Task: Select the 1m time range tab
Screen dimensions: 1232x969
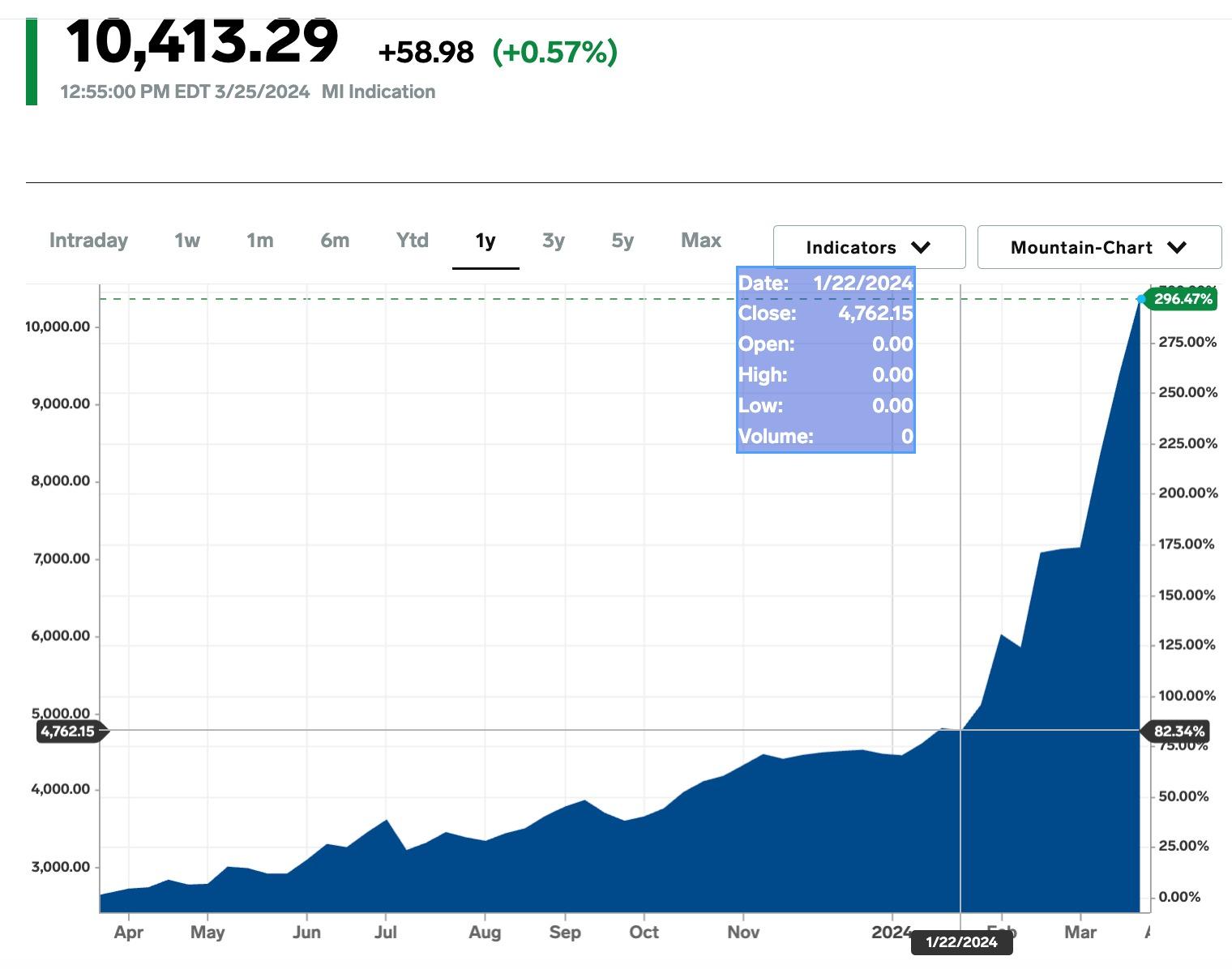Action: [259, 241]
